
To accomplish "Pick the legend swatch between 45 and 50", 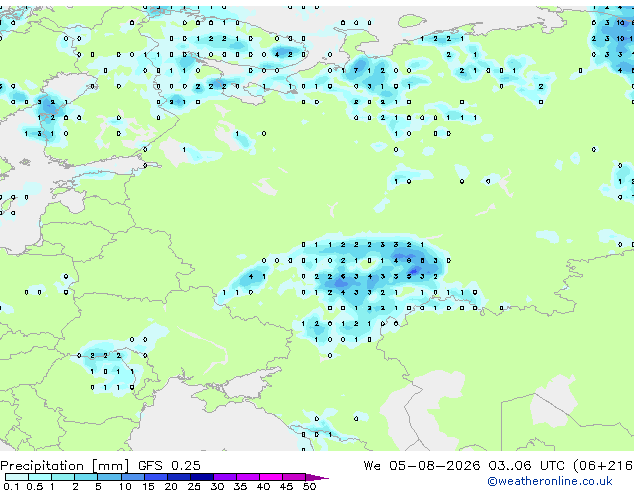I will point(294,477).
